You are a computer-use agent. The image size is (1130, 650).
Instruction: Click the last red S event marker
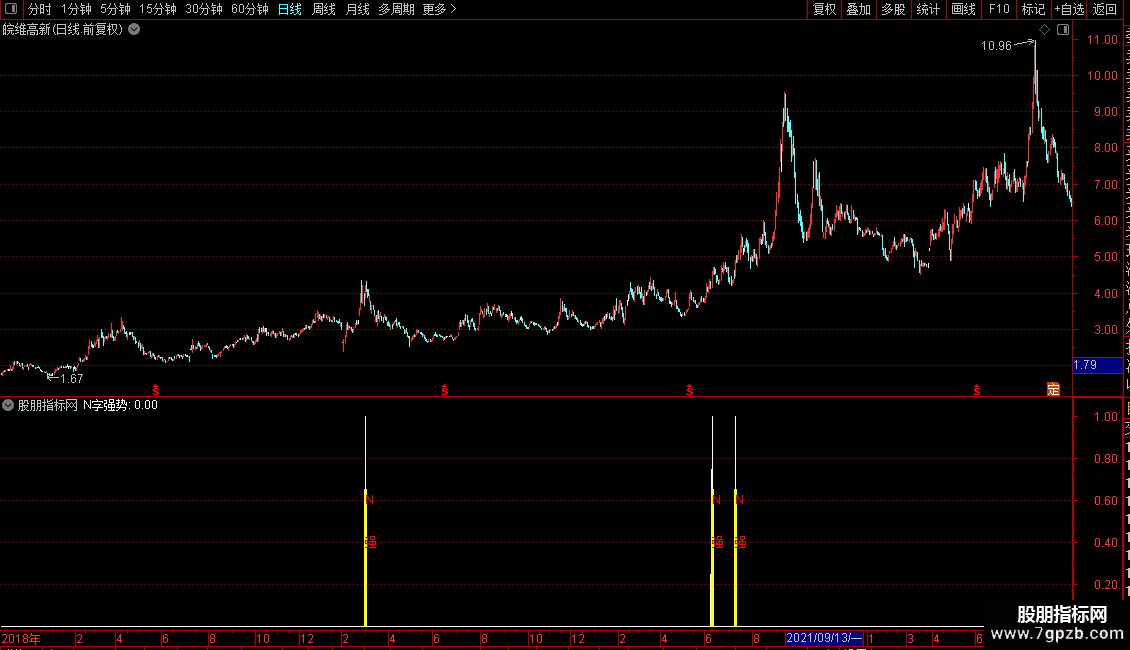tap(976, 390)
